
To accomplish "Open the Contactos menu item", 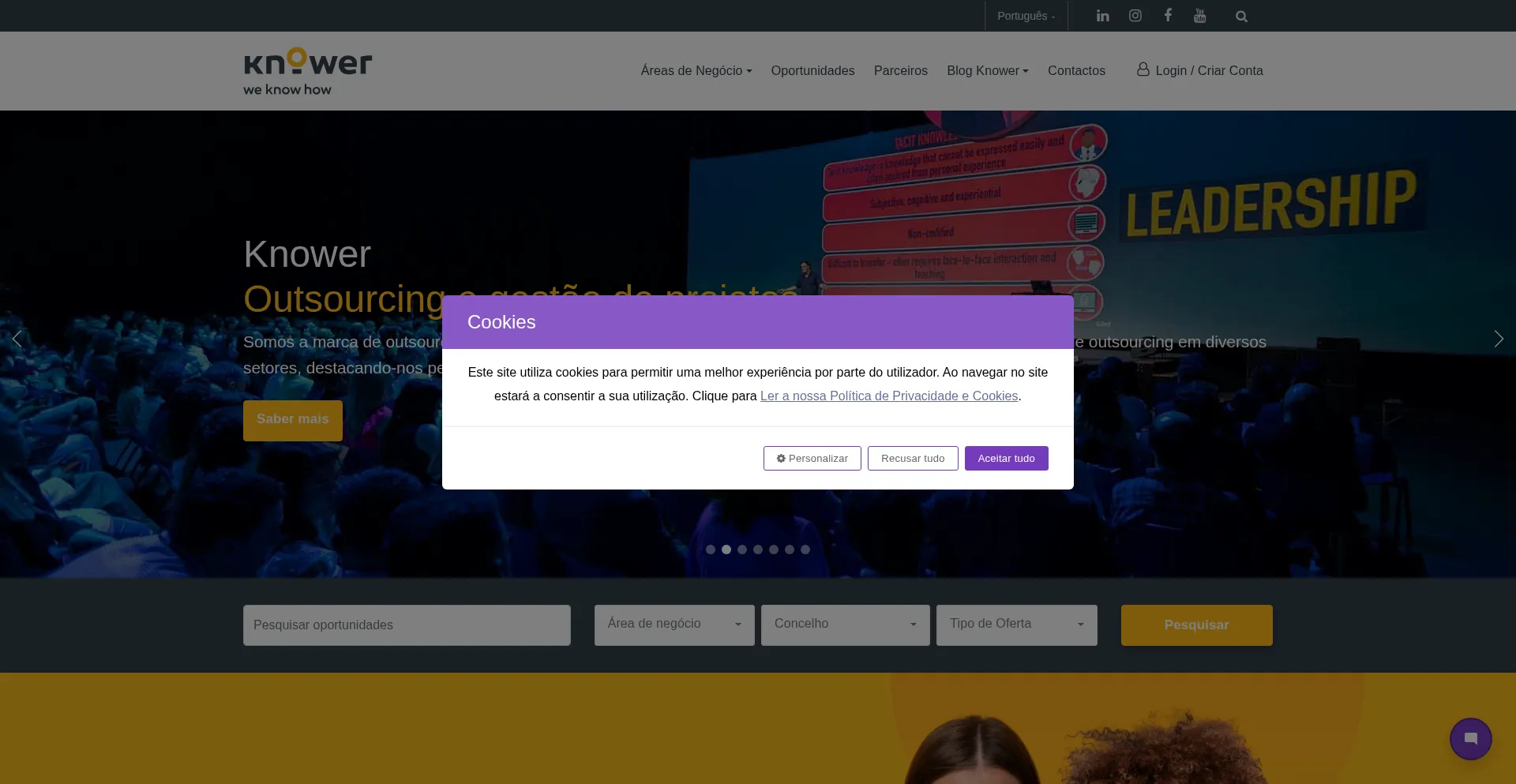I will coord(1076,71).
